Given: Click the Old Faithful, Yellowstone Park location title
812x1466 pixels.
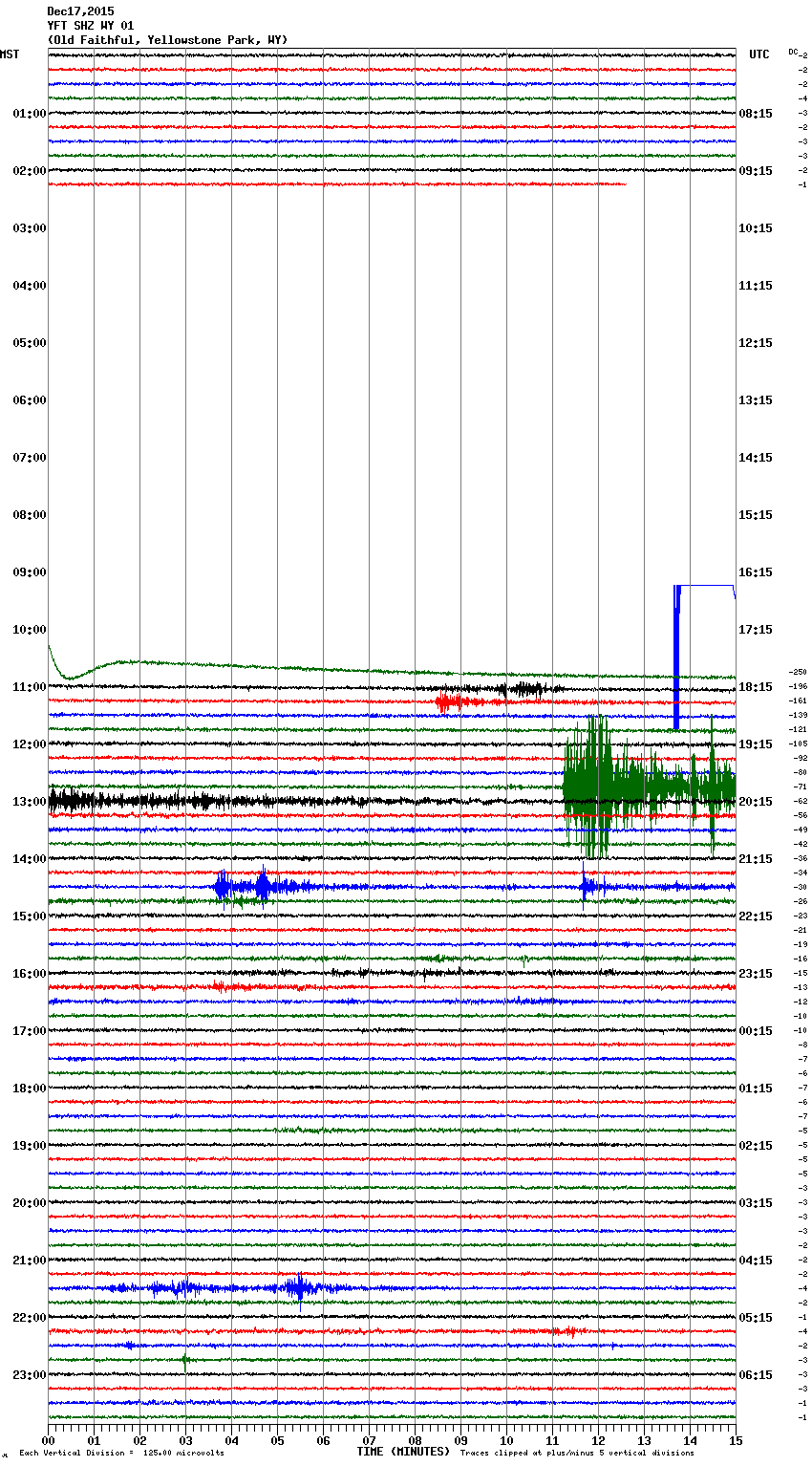Looking at the screenshot, I should coord(167,40).
